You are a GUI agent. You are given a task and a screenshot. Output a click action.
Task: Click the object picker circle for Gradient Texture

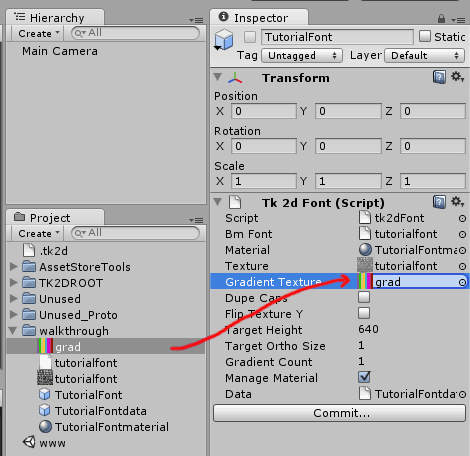462,283
